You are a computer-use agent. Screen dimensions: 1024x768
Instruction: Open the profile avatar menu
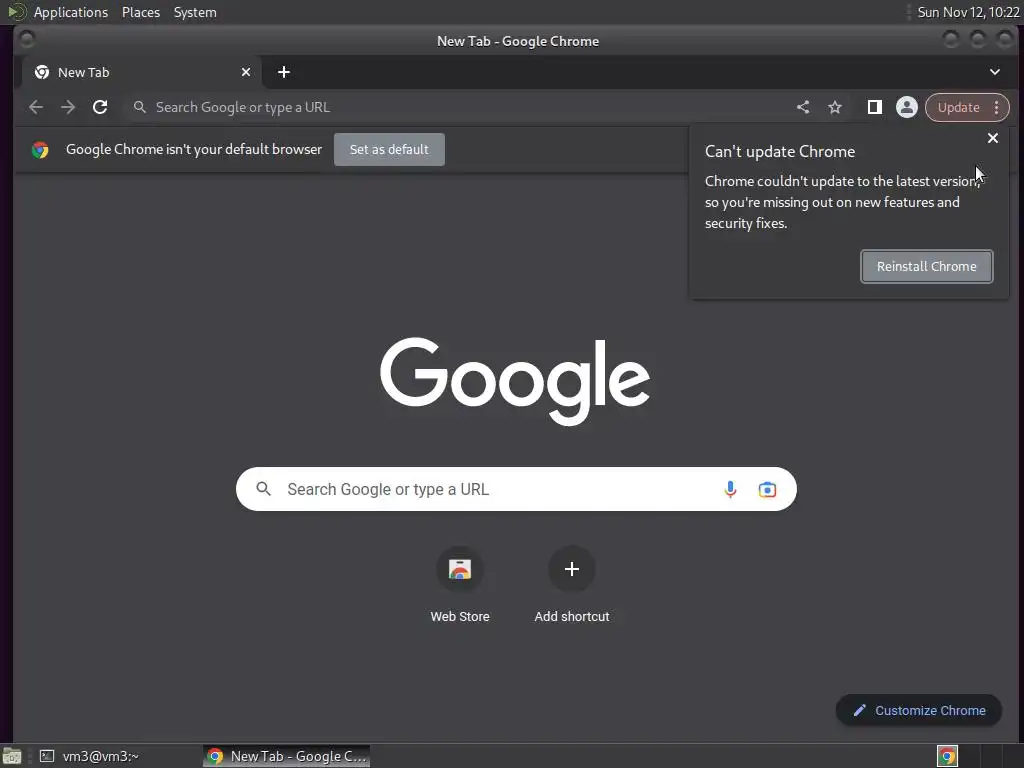click(906, 107)
